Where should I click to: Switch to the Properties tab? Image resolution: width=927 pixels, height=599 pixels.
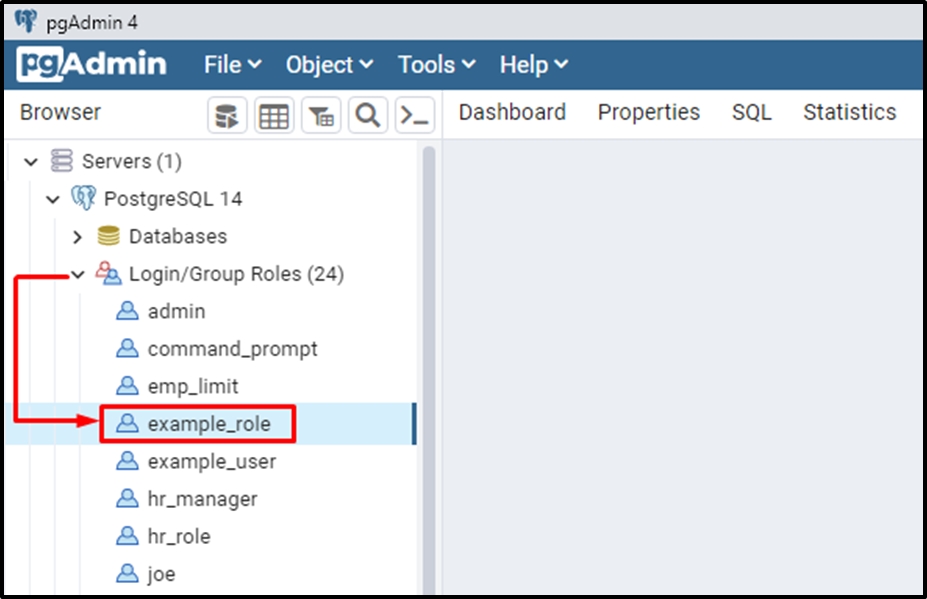tap(648, 112)
